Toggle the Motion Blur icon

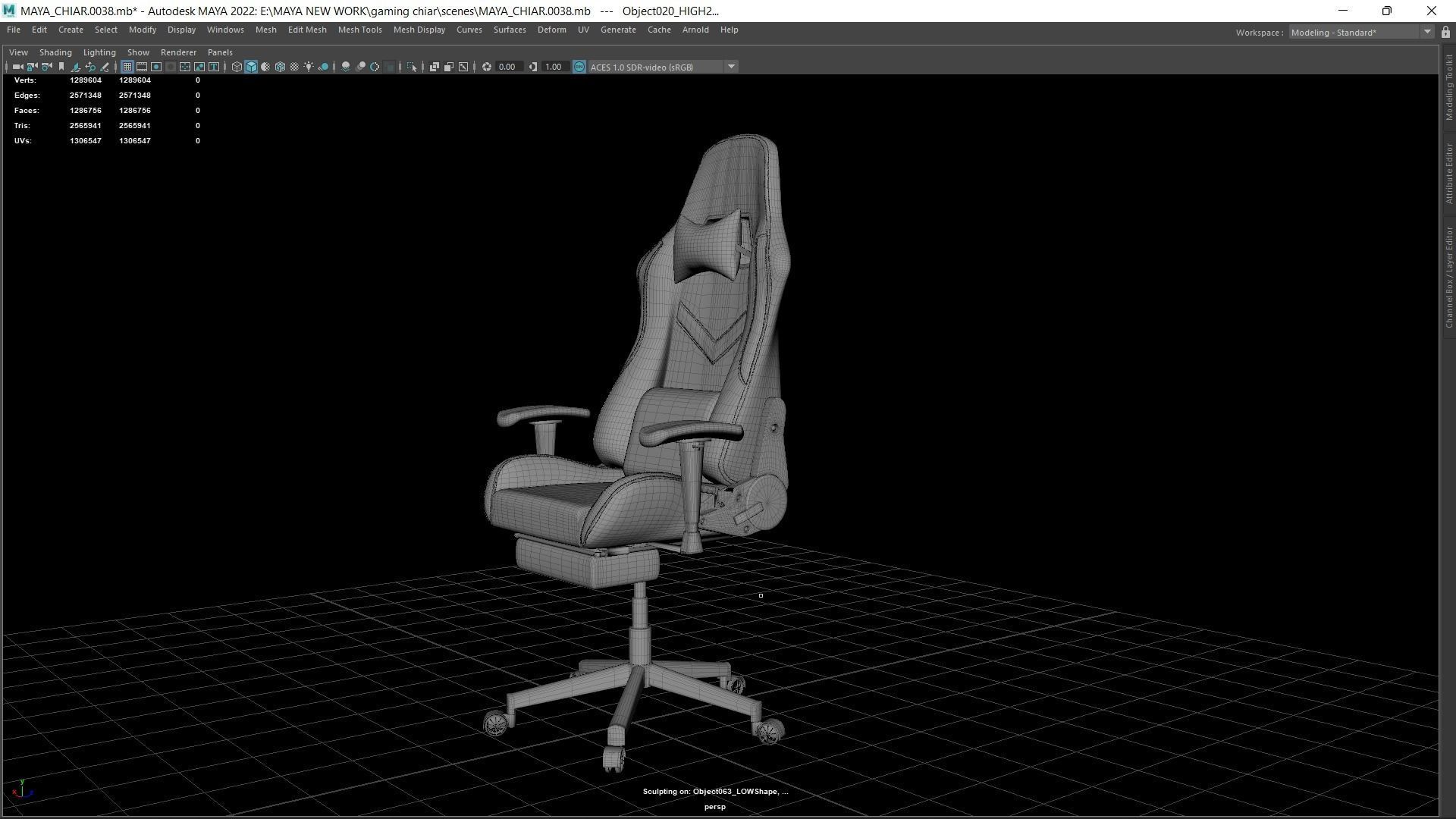(360, 67)
